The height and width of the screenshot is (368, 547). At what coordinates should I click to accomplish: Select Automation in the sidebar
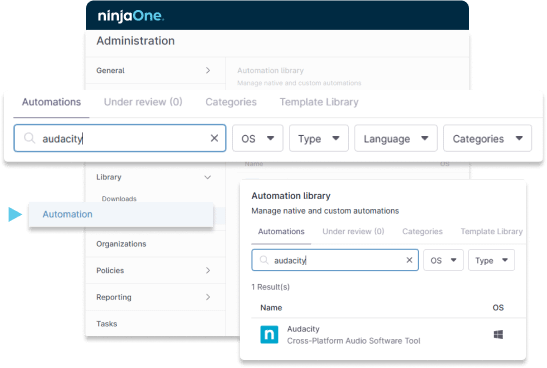pyautogui.click(x=121, y=214)
